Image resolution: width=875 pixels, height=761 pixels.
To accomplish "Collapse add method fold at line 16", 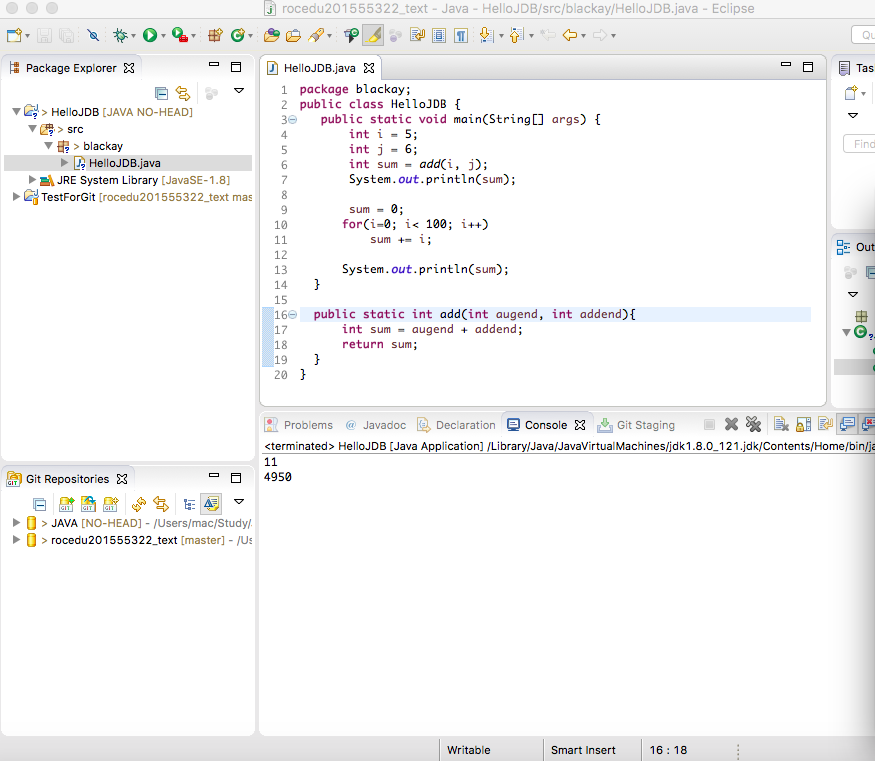I will (292, 315).
